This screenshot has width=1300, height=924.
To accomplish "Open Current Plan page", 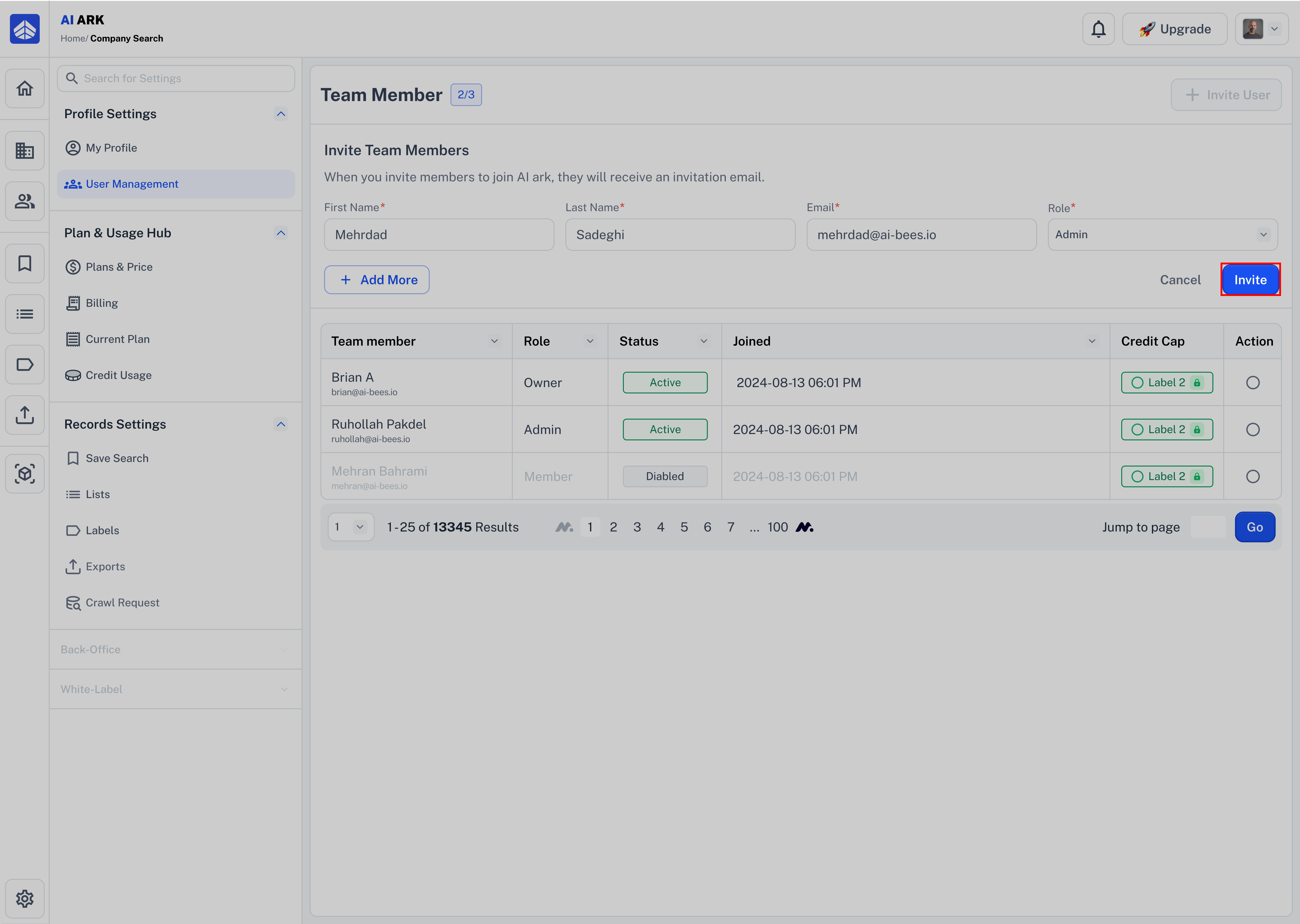I will (x=176, y=339).
